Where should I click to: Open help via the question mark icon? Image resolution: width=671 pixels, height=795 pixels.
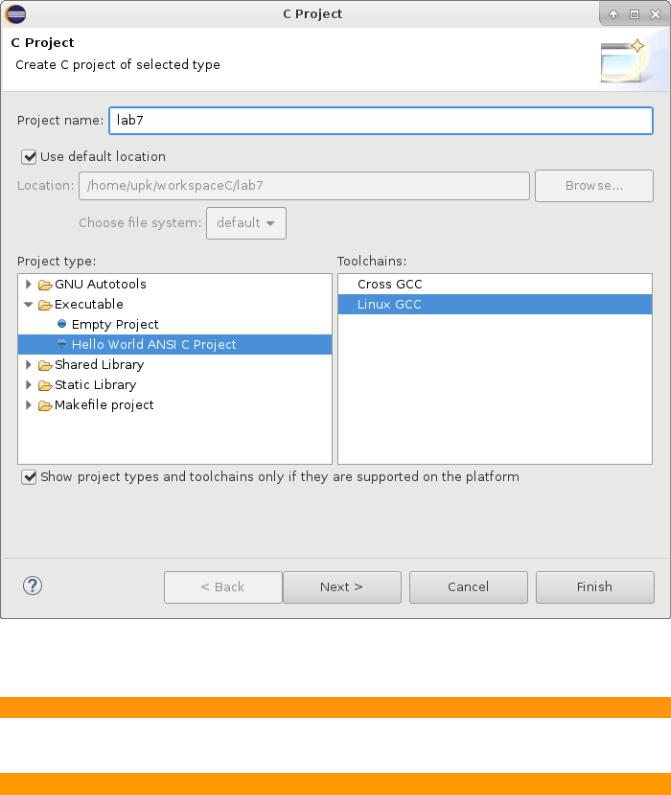[32, 586]
